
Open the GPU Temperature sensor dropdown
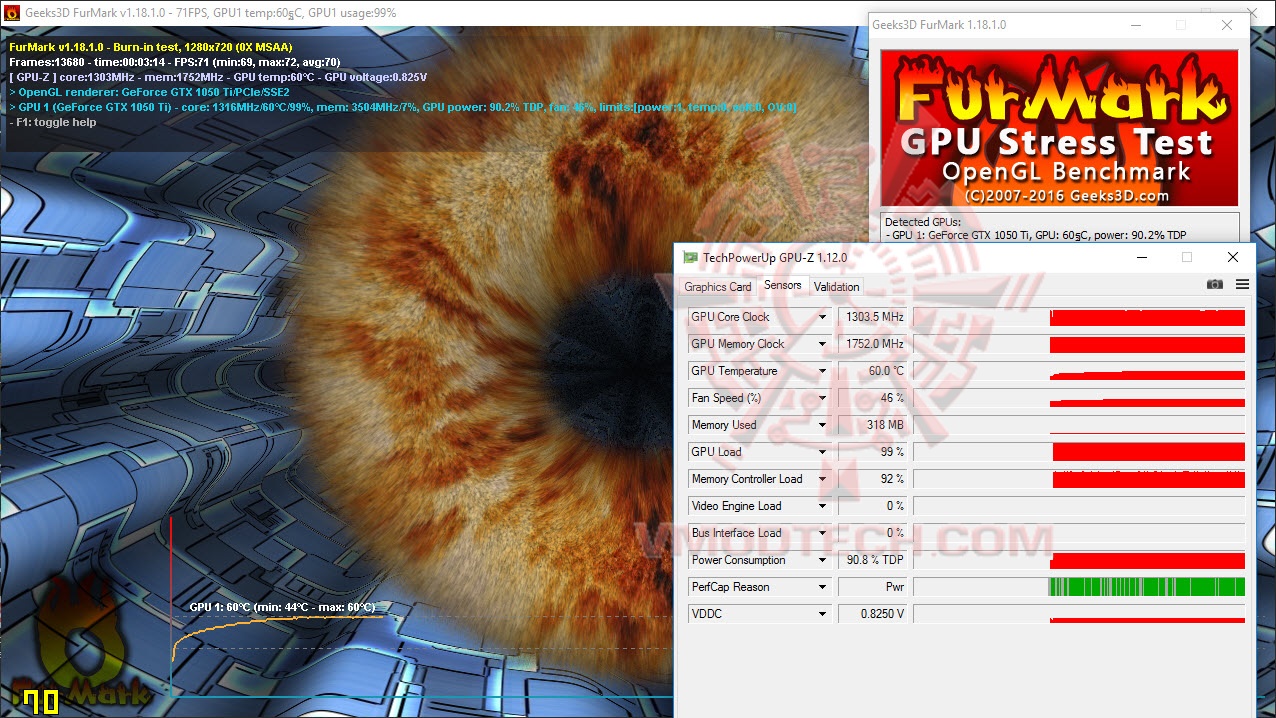pos(822,371)
